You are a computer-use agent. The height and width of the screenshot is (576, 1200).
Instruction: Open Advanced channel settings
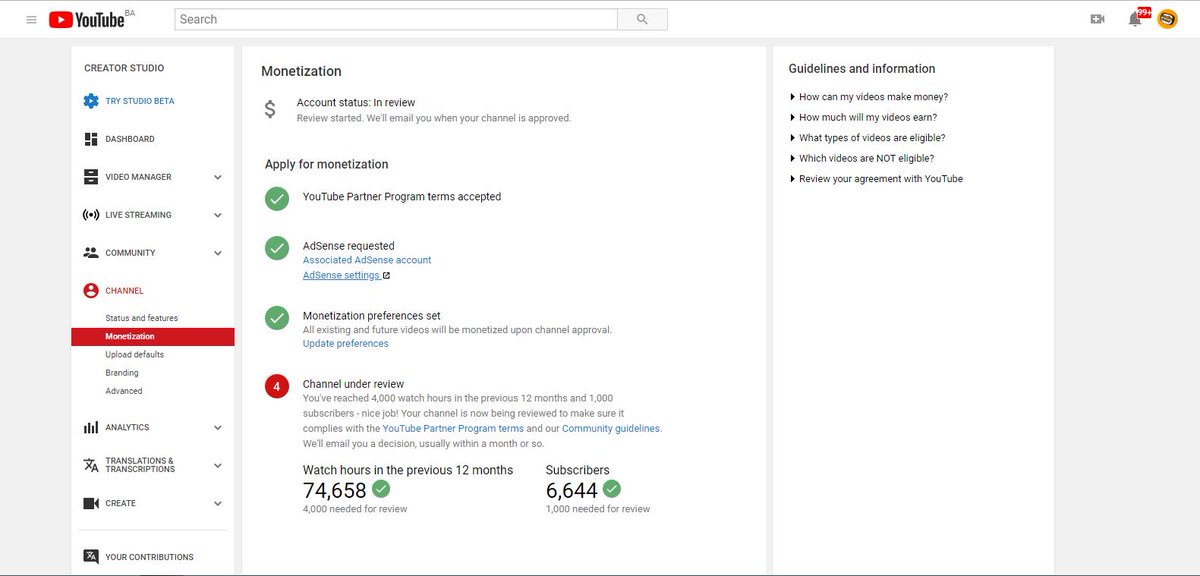coord(124,391)
